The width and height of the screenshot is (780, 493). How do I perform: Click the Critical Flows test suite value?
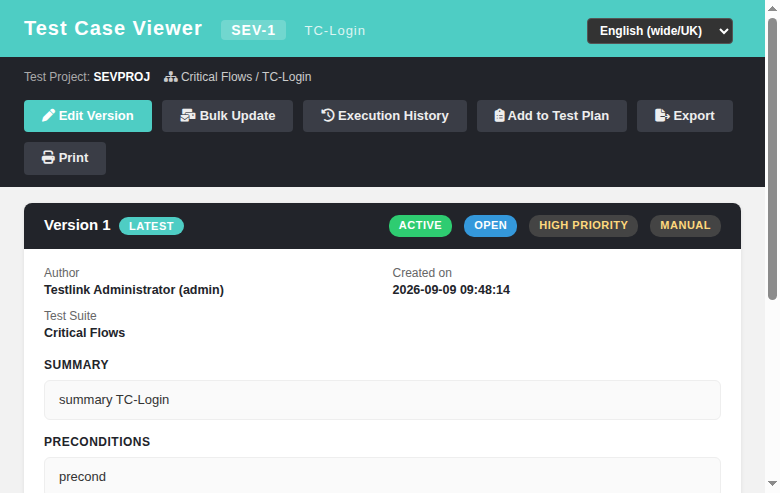[x=85, y=333]
